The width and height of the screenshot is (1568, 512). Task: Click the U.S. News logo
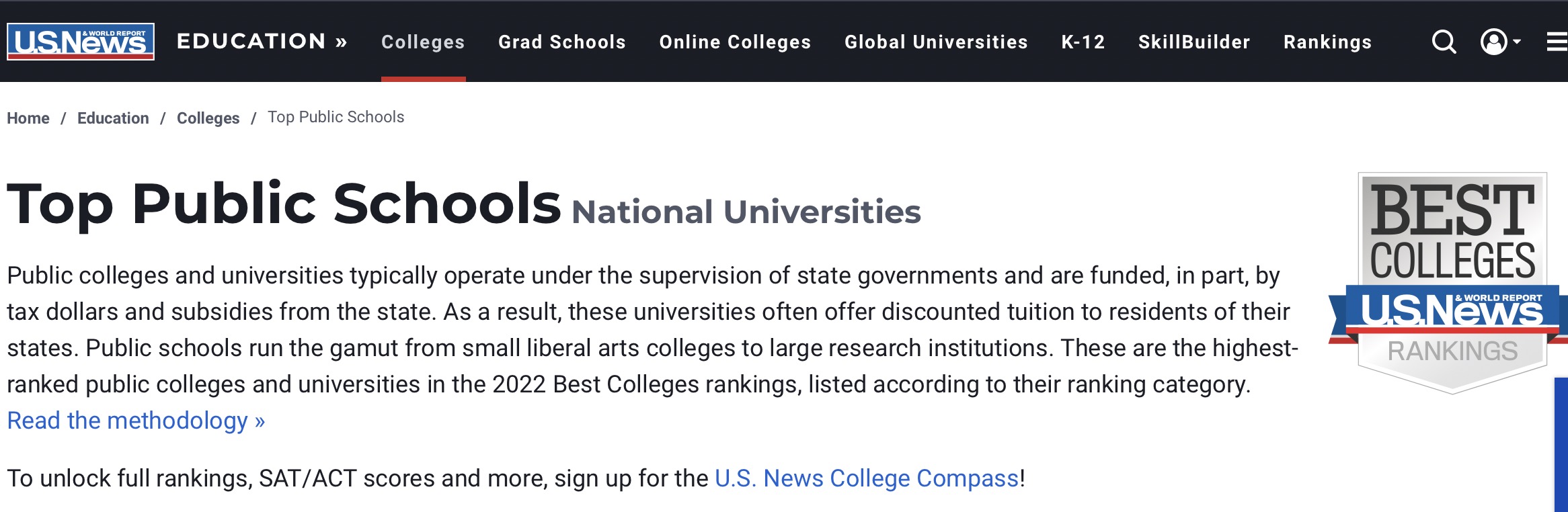click(81, 42)
